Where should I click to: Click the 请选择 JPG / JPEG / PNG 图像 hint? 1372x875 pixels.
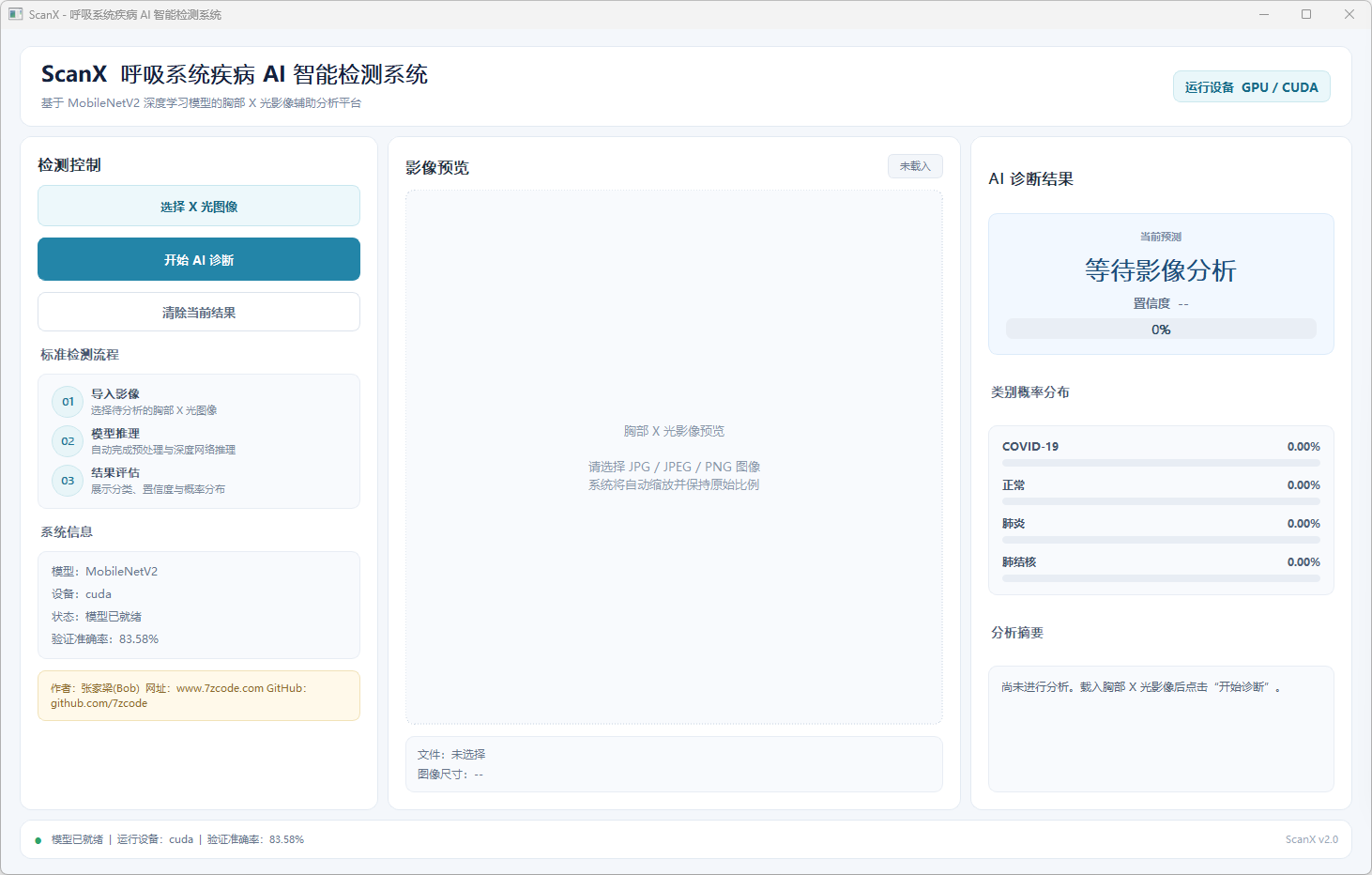click(x=674, y=467)
